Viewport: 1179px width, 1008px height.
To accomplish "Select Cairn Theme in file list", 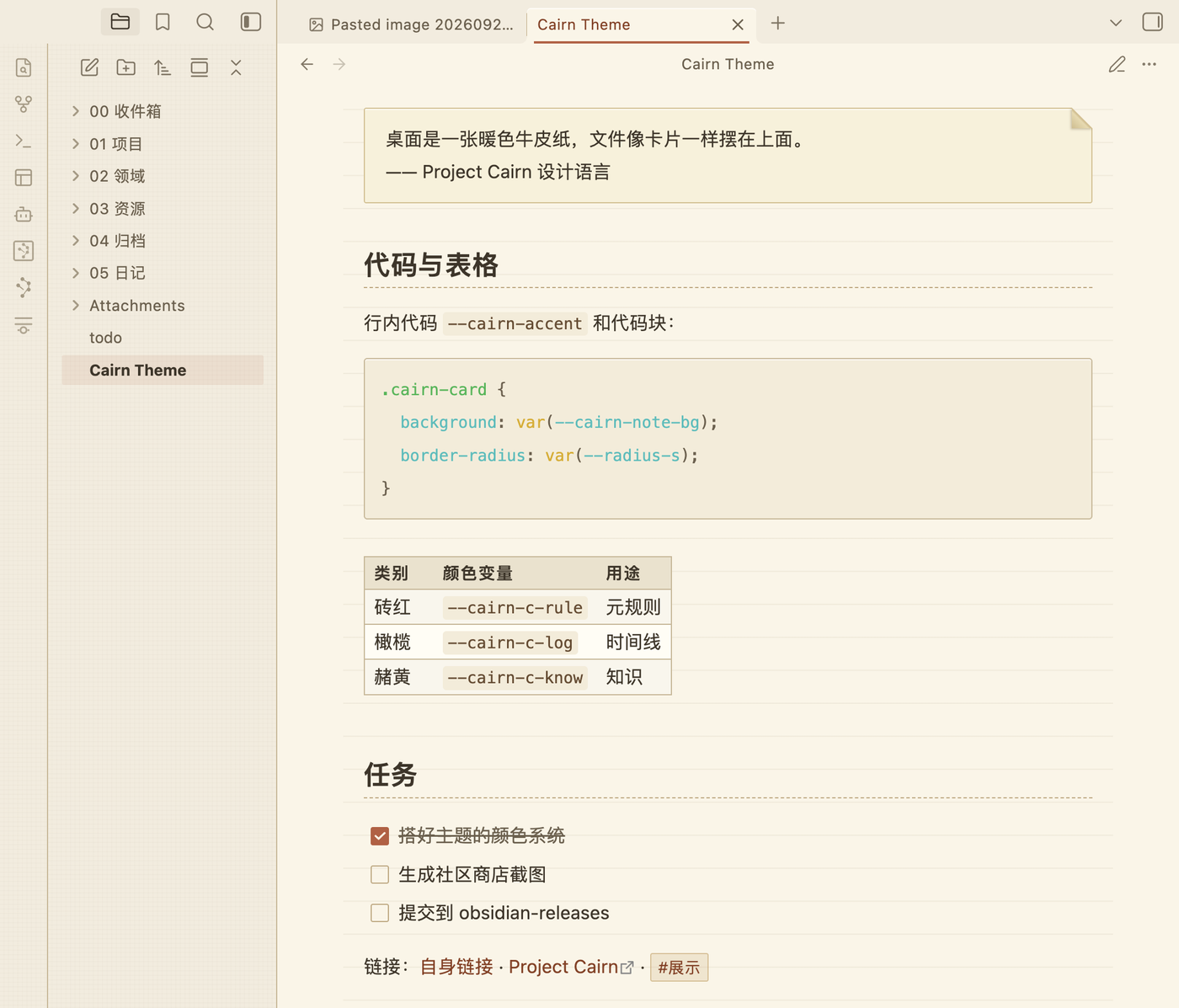I will pos(163,370).
